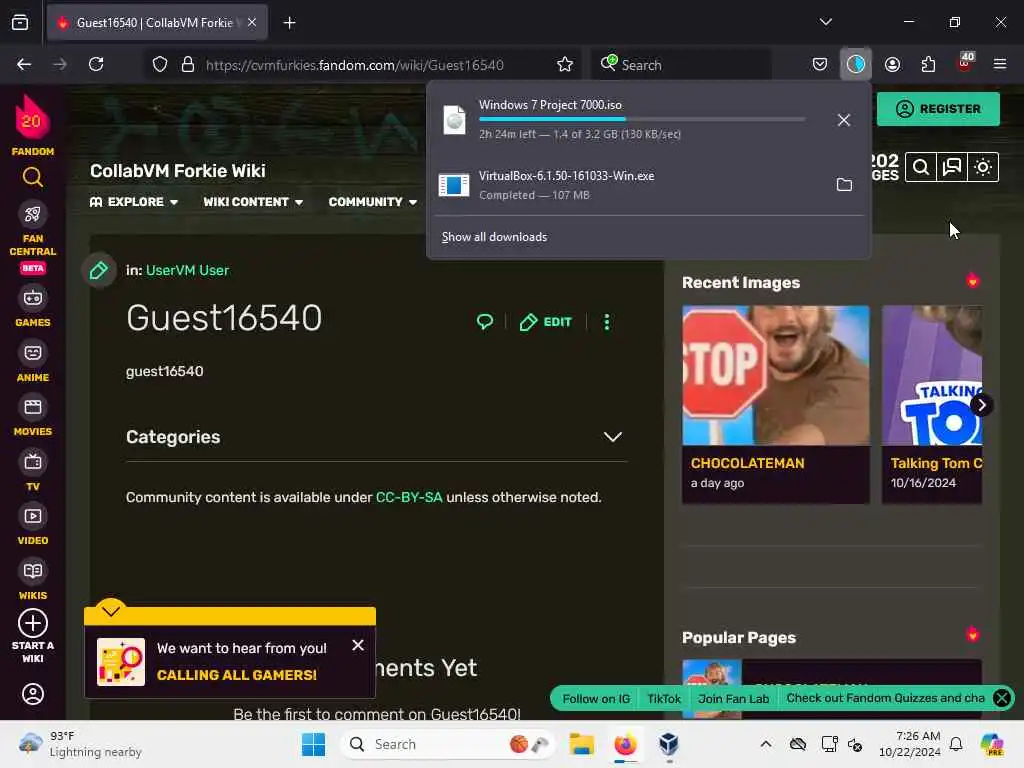List all tabs dropdown arrow
The height and width of the screenshot is (768, 1024).
825,22
